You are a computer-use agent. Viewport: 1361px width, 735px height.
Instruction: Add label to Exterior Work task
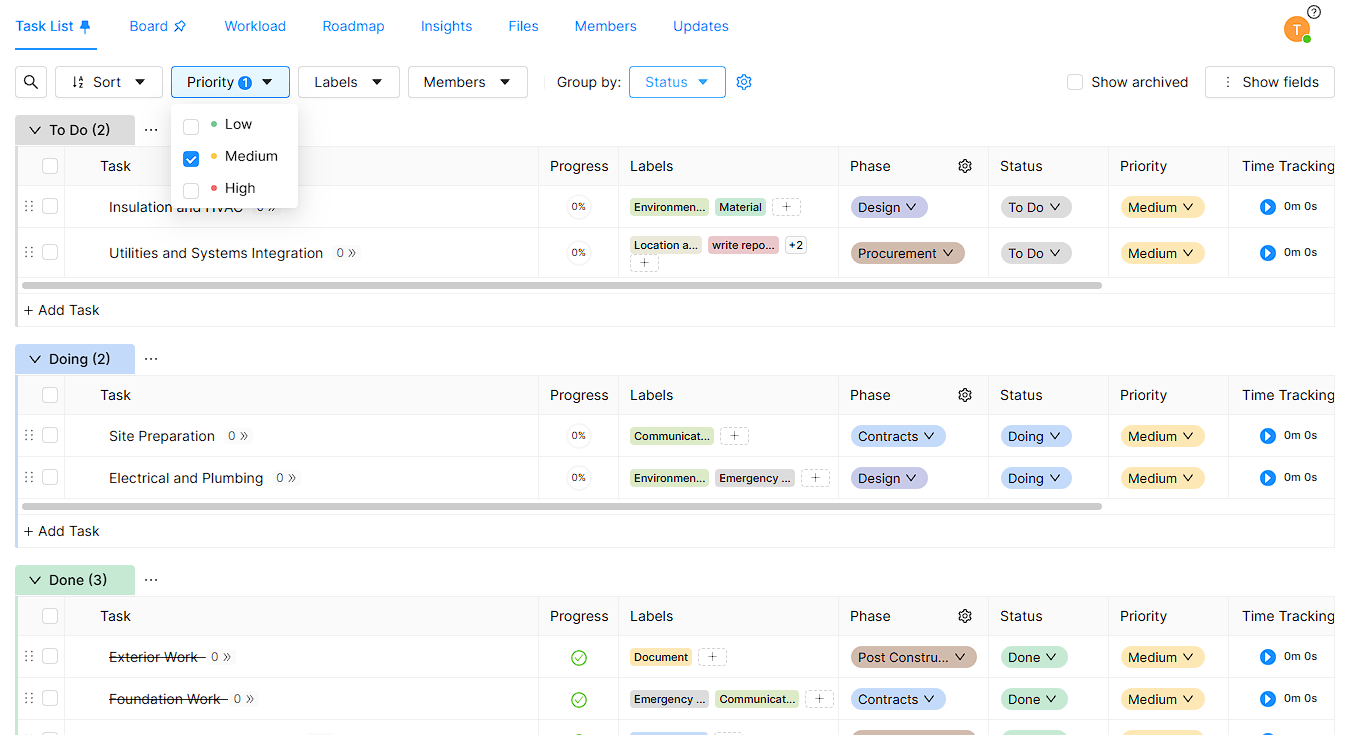pos(712,657)
